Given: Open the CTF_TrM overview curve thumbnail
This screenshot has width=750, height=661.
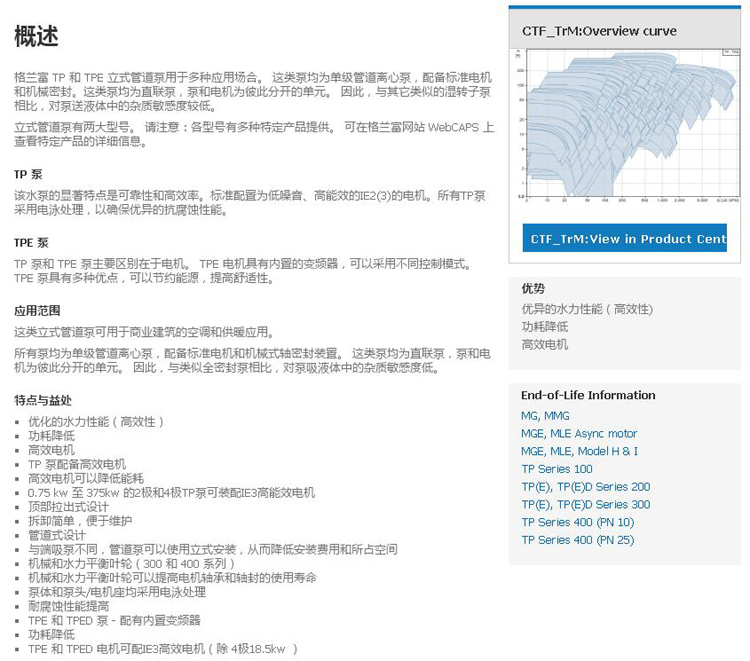Looking at the screenshot, I should (625, 126).
